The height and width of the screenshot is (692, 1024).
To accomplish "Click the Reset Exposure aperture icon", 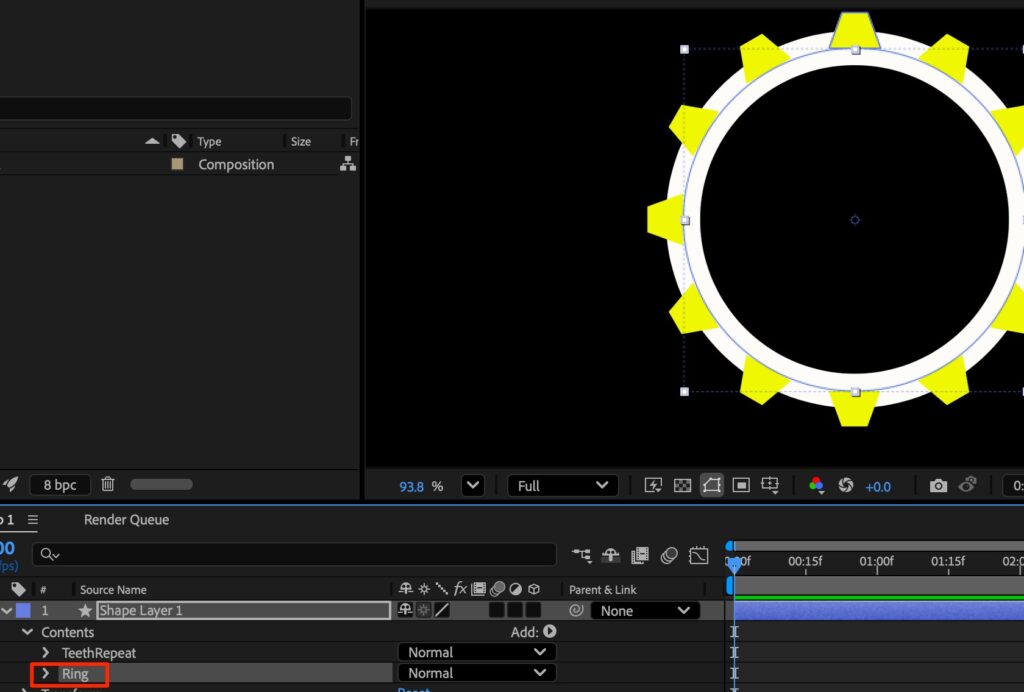I will (x=846, y=486).
